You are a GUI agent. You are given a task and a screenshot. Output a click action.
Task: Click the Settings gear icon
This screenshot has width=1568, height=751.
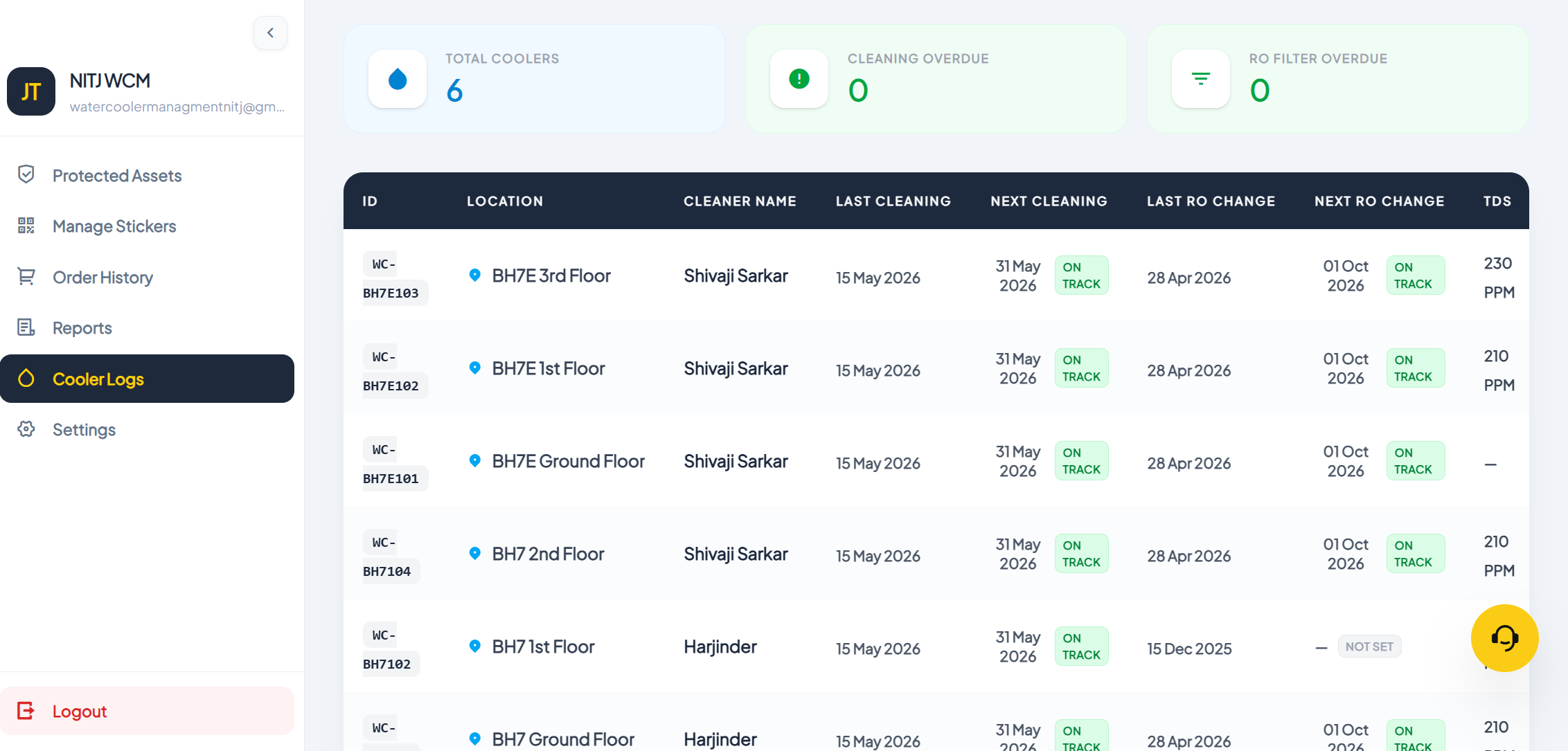(26, 429)
